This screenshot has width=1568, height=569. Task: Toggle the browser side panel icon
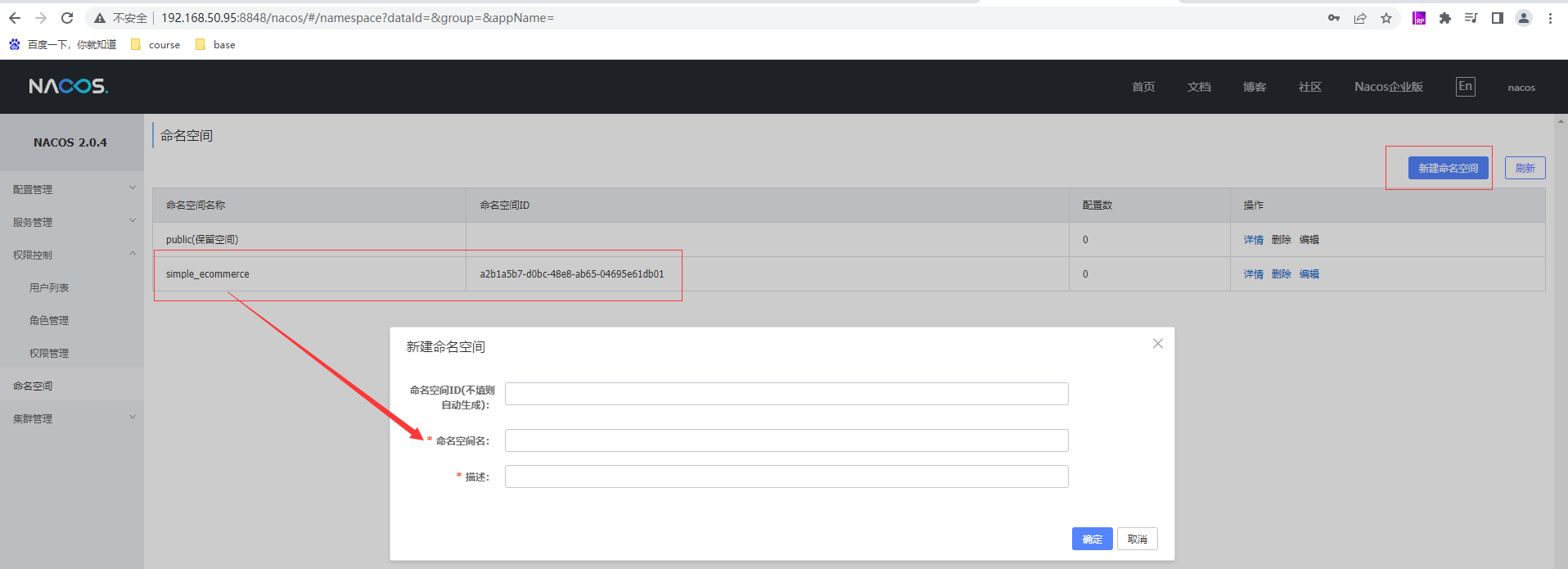coord(1498,18)
